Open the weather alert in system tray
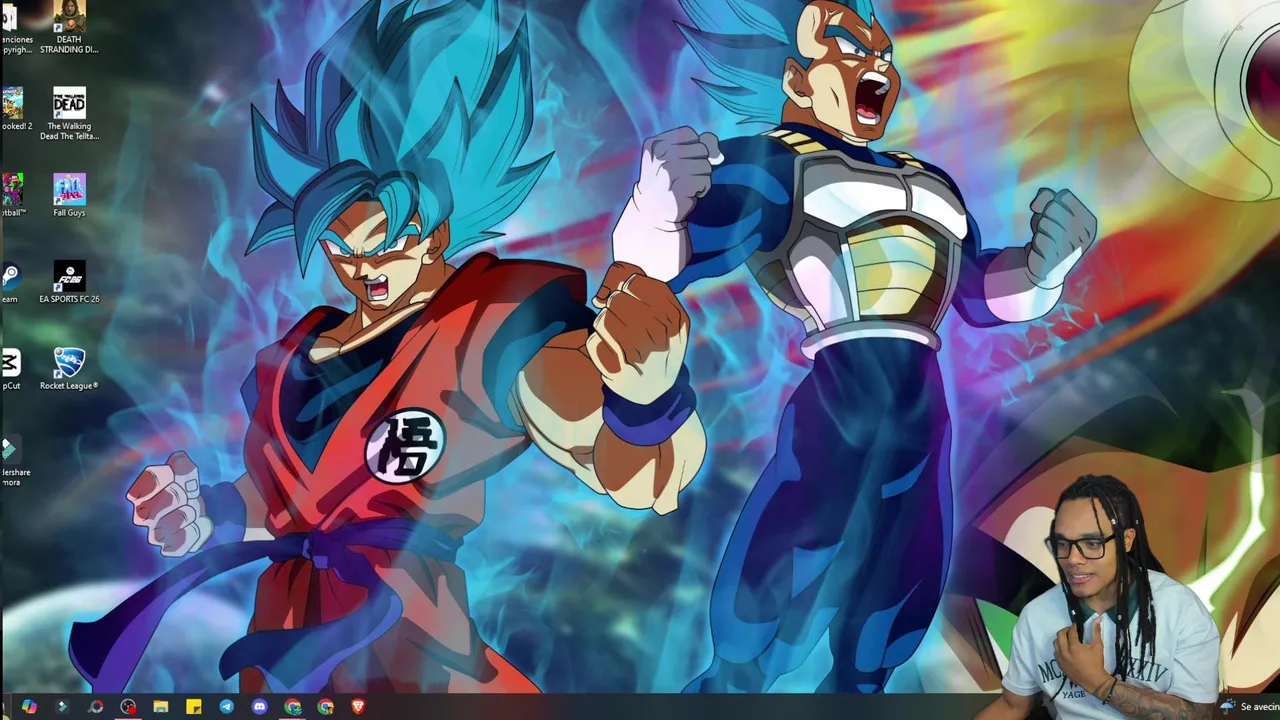 point(1251,707)
